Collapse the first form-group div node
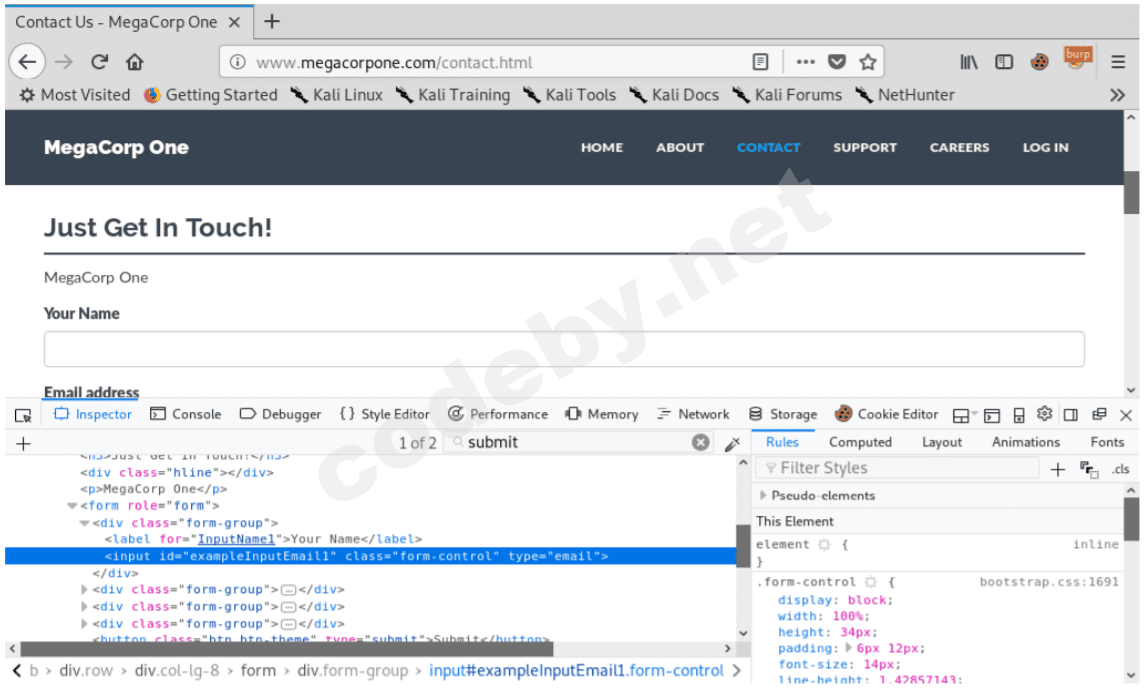 click(84, 523)
